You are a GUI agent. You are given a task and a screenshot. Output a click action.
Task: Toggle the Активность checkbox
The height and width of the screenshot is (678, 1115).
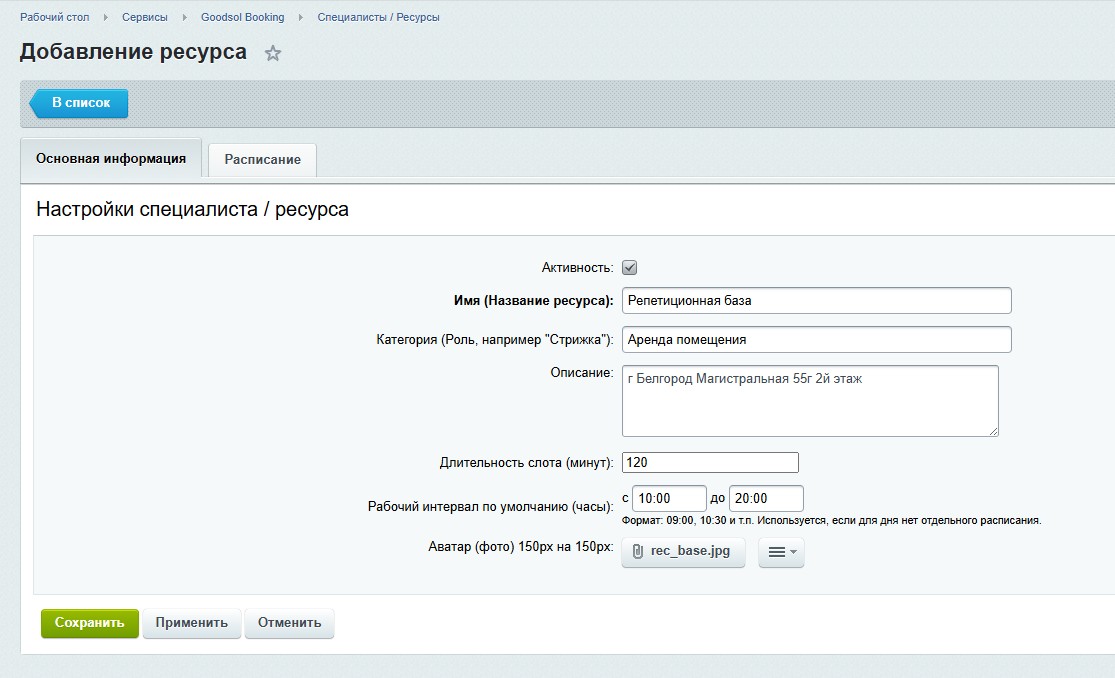[x=629, y=268]
